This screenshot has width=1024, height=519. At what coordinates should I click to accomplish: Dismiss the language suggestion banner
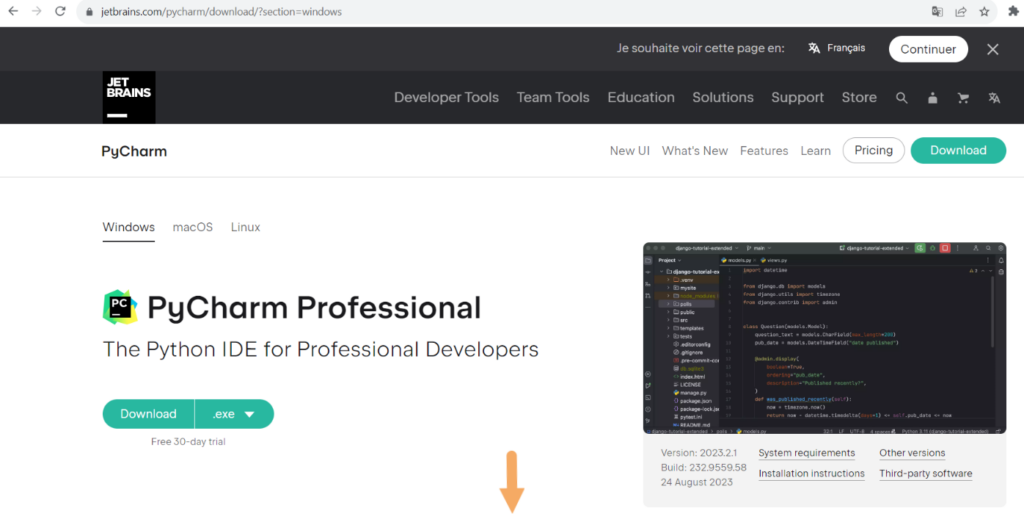[992, 49]
